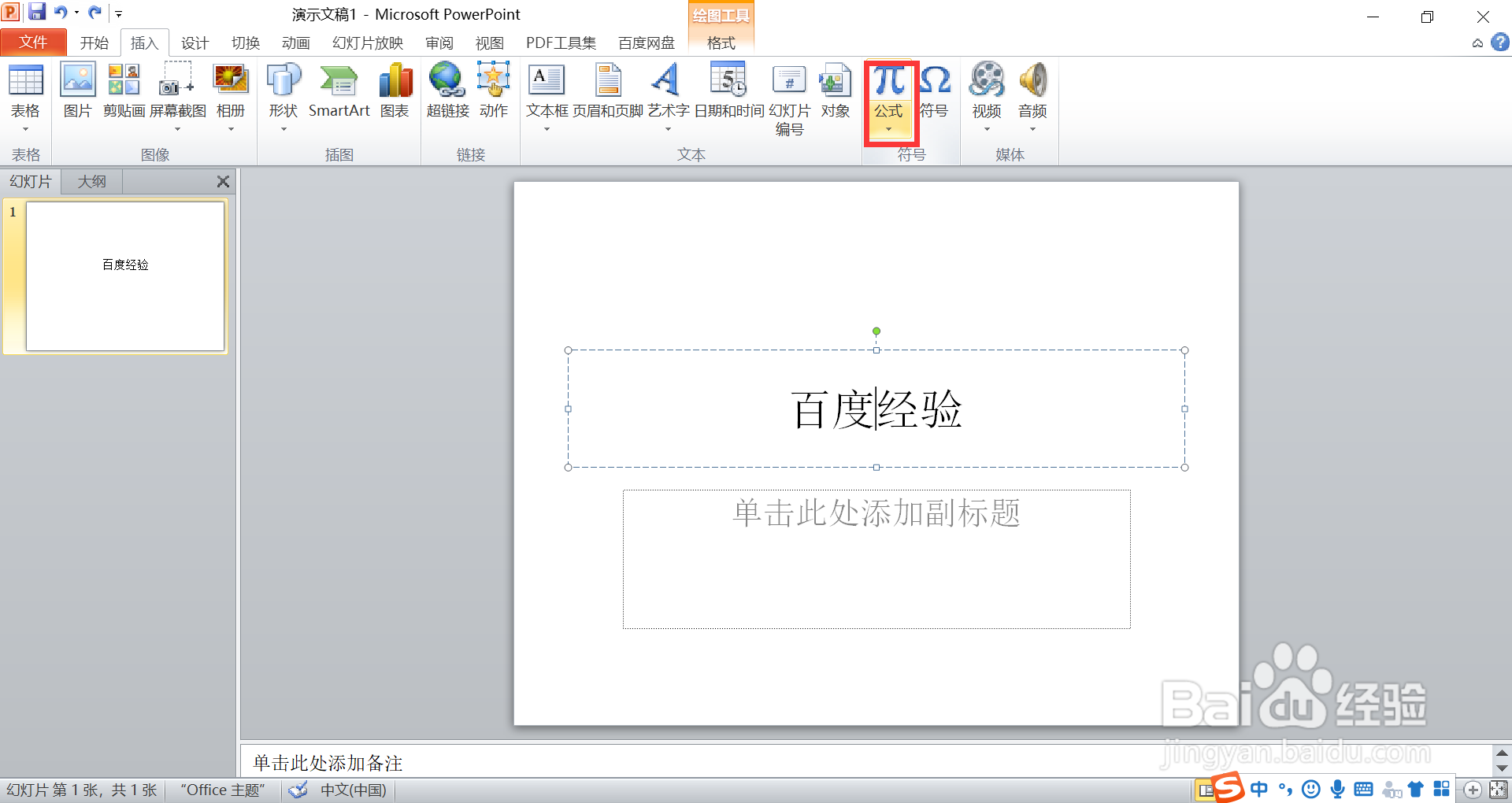Image resolution: width=1512 pixels, height=803 pixels.
Task: Select slide 1 thumbnail
Action: (125, 276)
